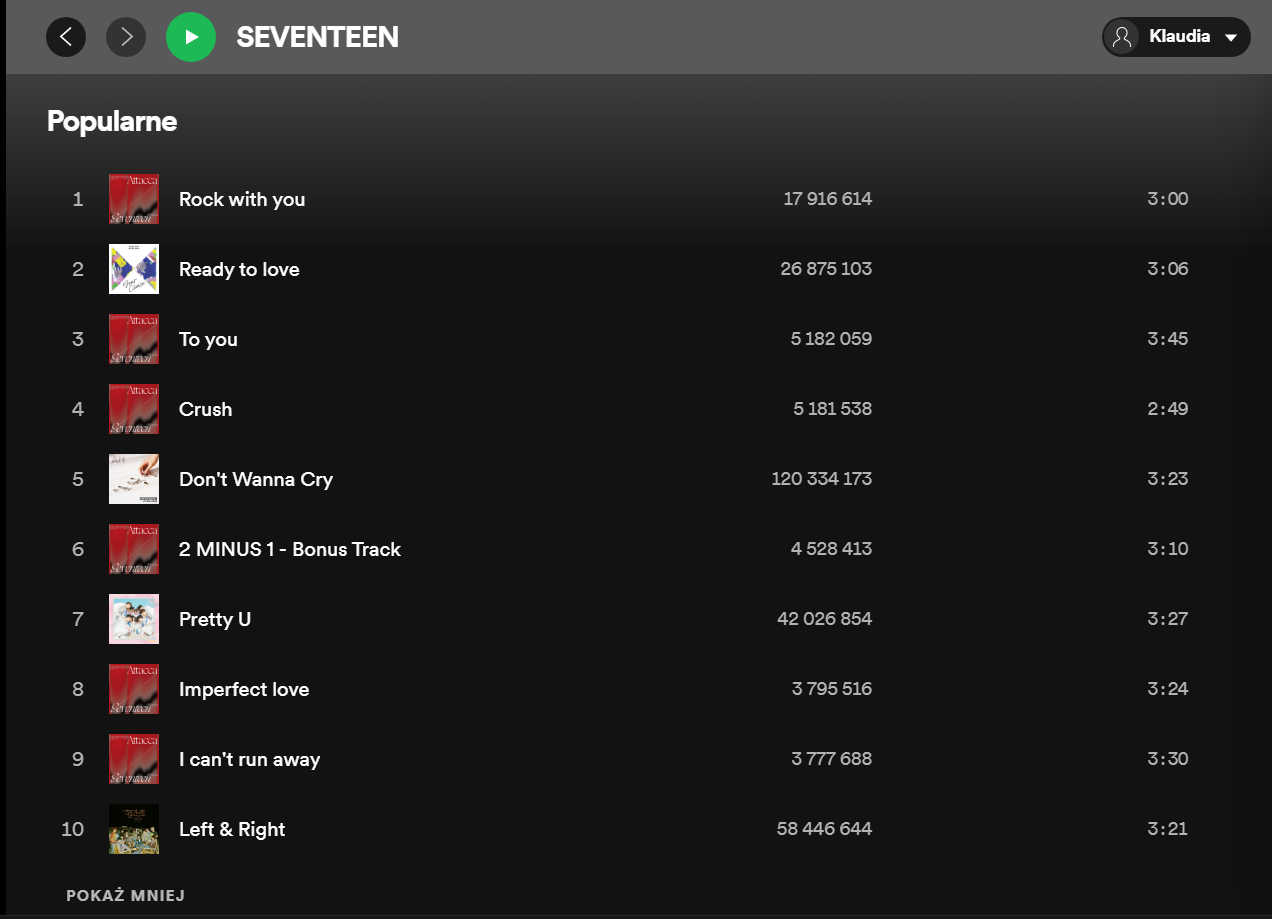Select the track title Ready to love
1272x919 pixels.
239,269
